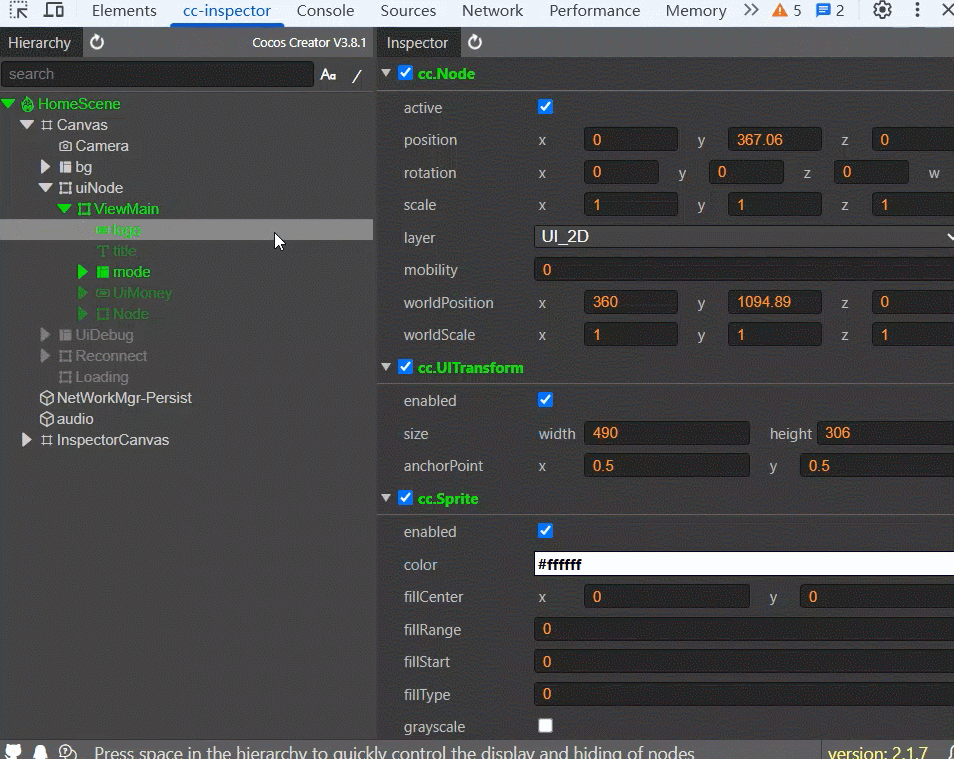This screenshot has height=759, width=954.
Task: Toggle the cc.UITransform component checkbox
Action: [x=405, y=367]
